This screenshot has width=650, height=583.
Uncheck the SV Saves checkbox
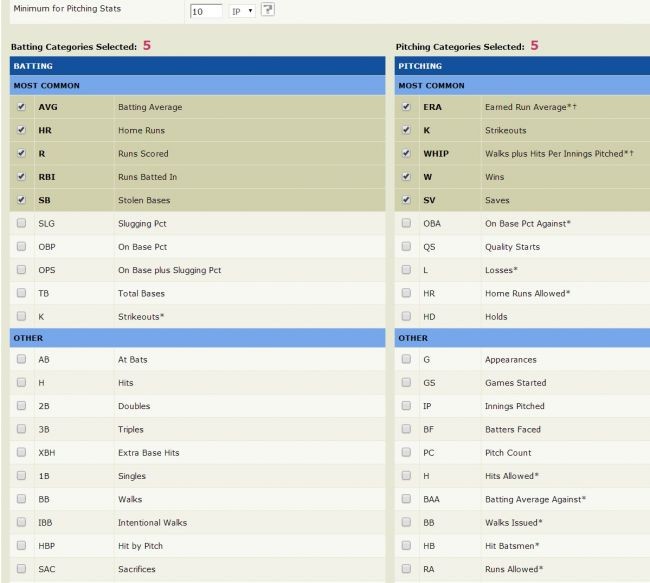(406, 200)
